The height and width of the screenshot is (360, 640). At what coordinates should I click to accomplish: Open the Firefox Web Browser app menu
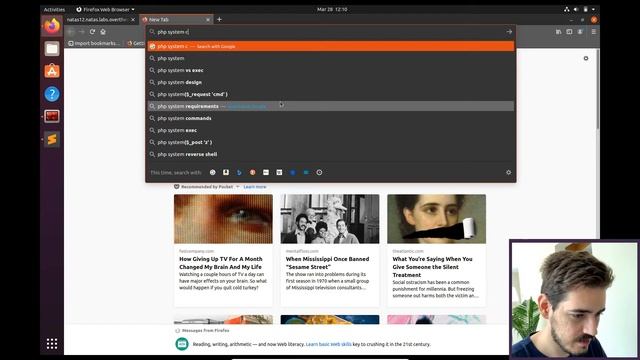[x=105, y=9]
